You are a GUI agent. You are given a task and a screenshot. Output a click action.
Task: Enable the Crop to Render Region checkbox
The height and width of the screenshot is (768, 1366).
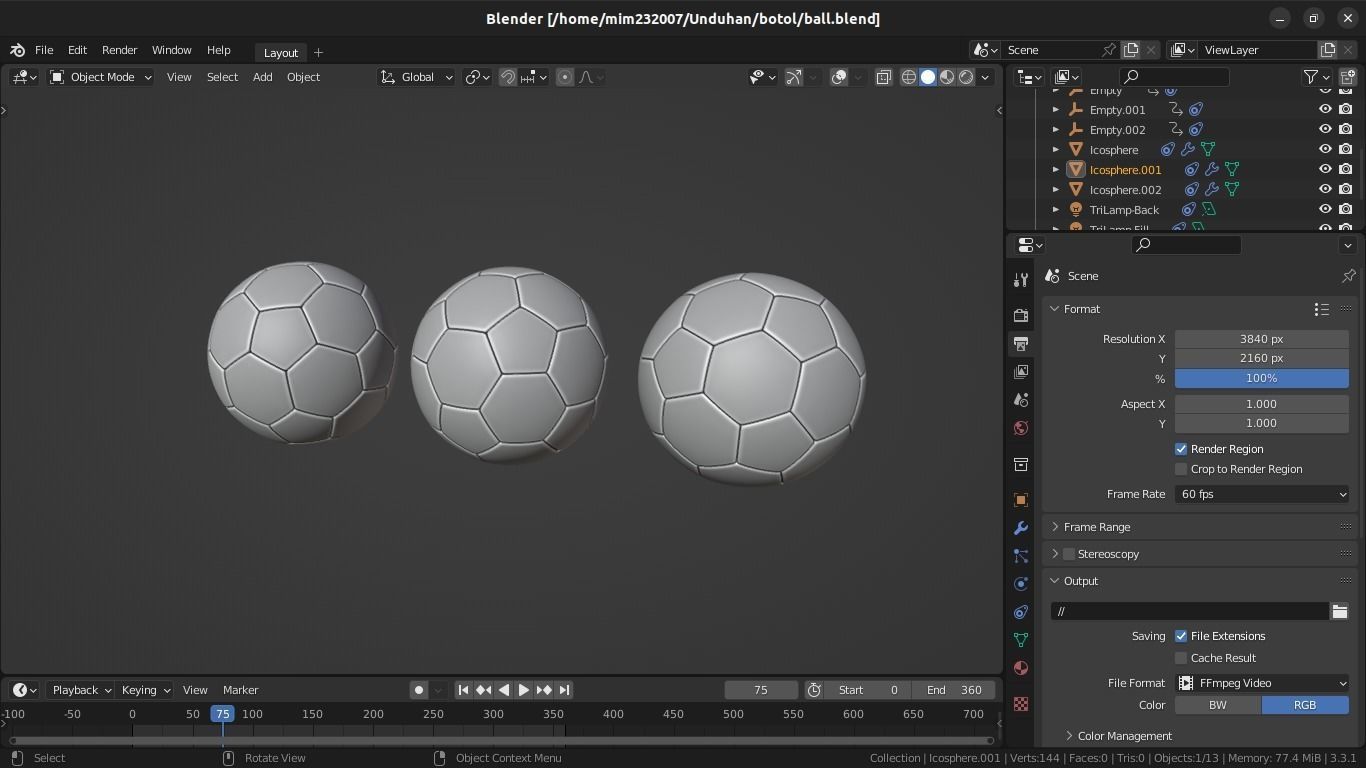(x=1181, y=468)
